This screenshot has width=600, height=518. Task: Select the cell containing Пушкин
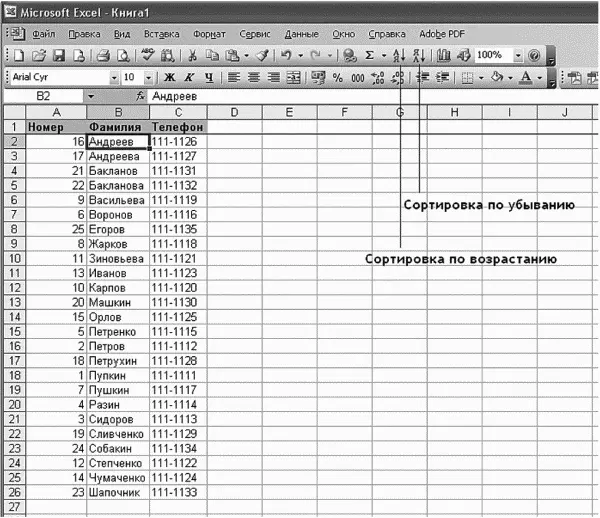118,390
